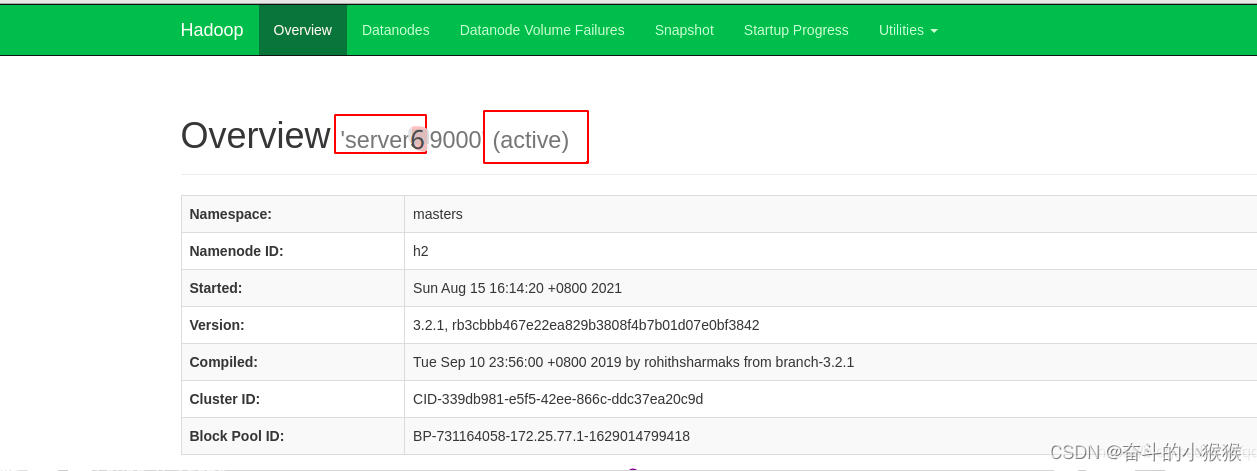The width and height of the screenshot is (1257, 471).
Task: Switch to the Datanodes tab
Action: (x=395, y=30)
